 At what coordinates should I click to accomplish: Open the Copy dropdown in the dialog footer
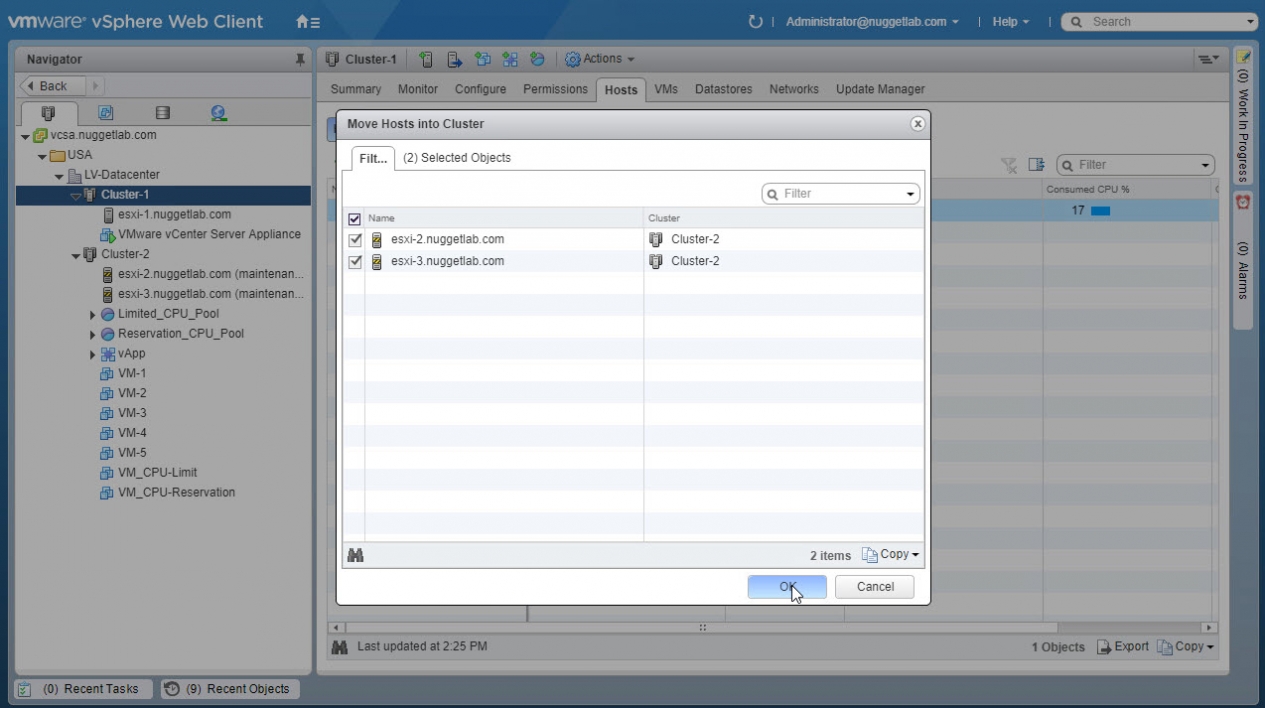(891, 555)
